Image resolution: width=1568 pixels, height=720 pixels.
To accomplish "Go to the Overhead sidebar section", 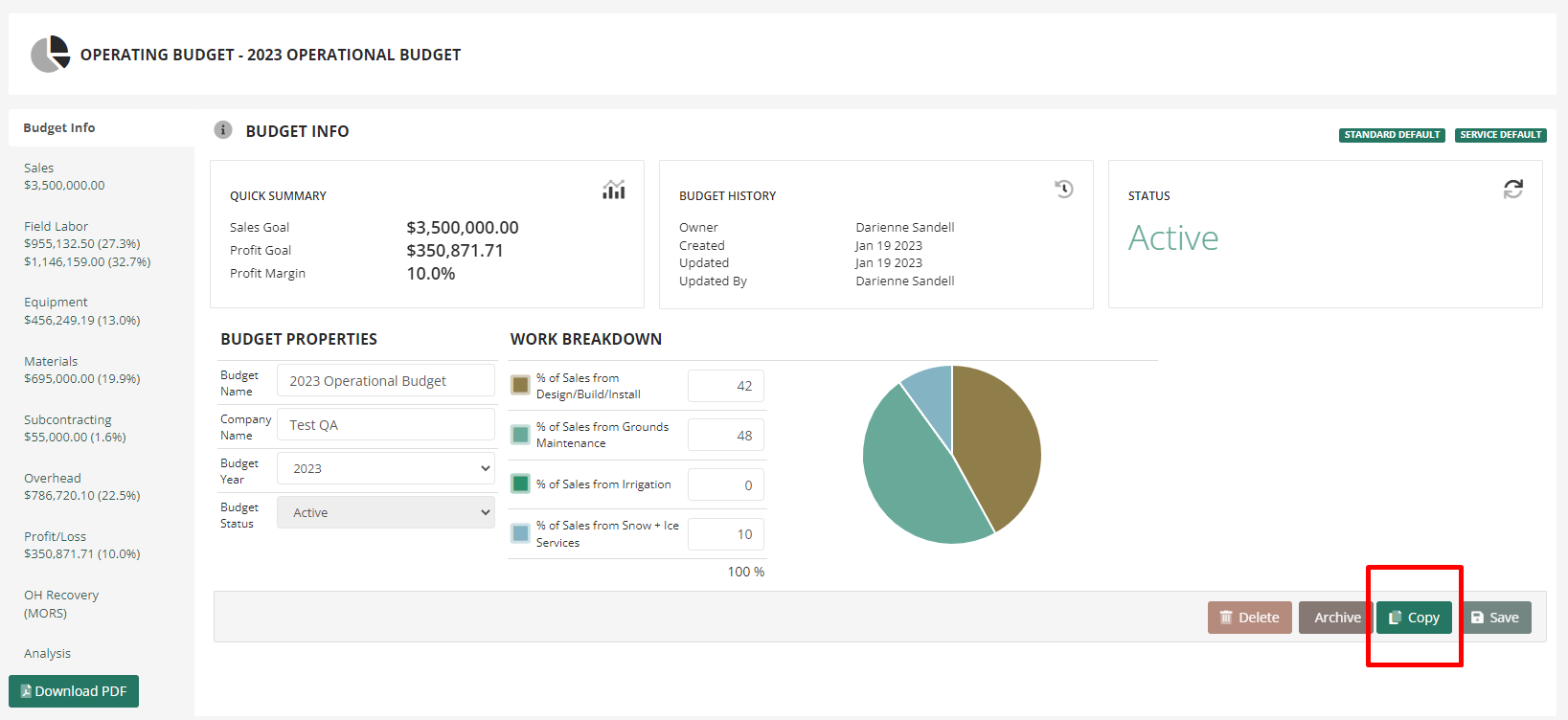I will [x=81, y=486].
